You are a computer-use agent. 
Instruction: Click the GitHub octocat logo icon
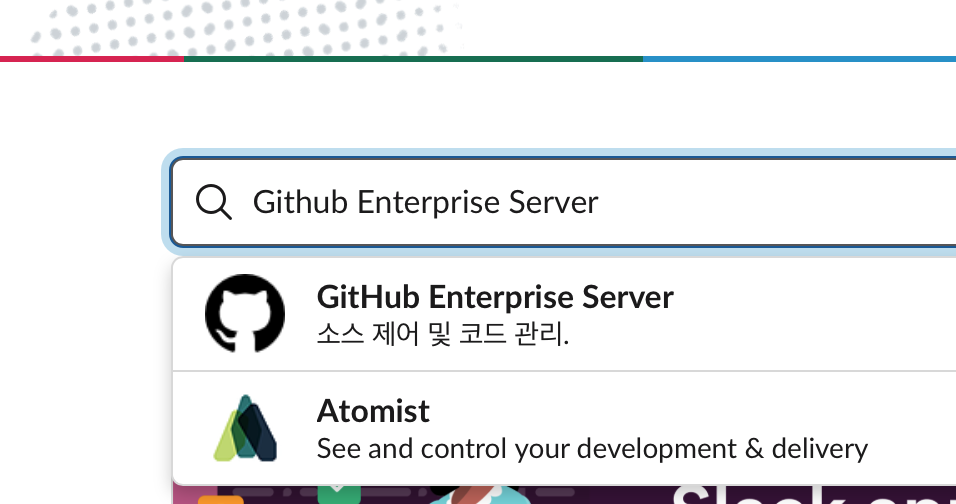pos(244,313)
